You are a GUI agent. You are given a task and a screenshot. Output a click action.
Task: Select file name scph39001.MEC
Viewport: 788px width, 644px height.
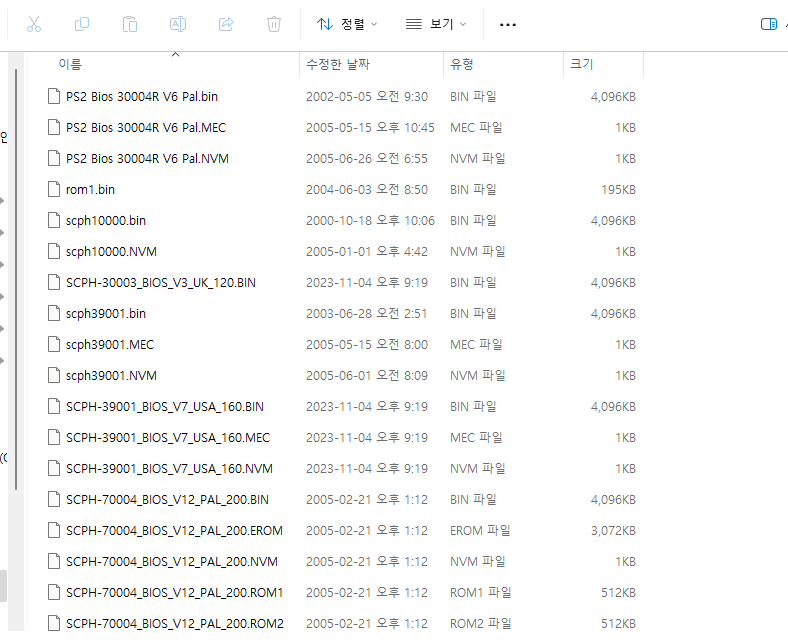[110, 344]
